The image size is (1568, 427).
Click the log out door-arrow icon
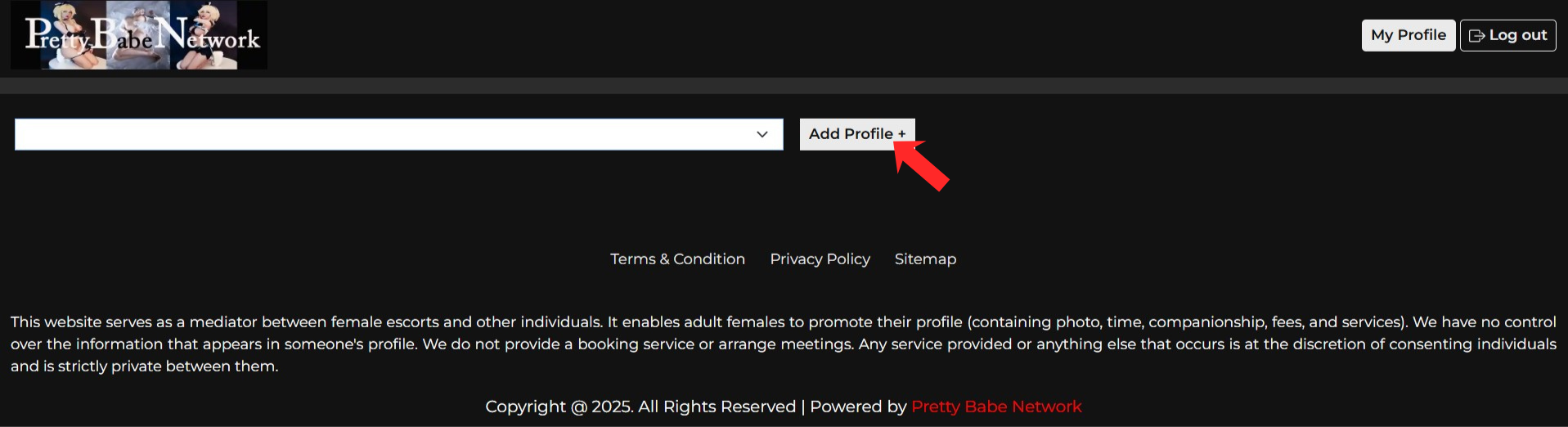pos(1476,36)
